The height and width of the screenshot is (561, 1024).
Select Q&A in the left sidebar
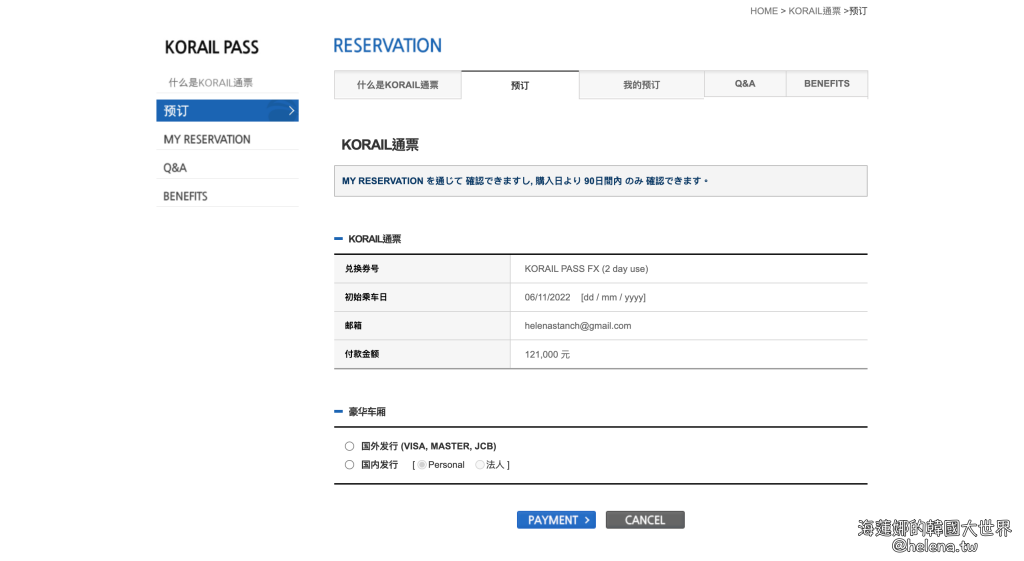175,168
